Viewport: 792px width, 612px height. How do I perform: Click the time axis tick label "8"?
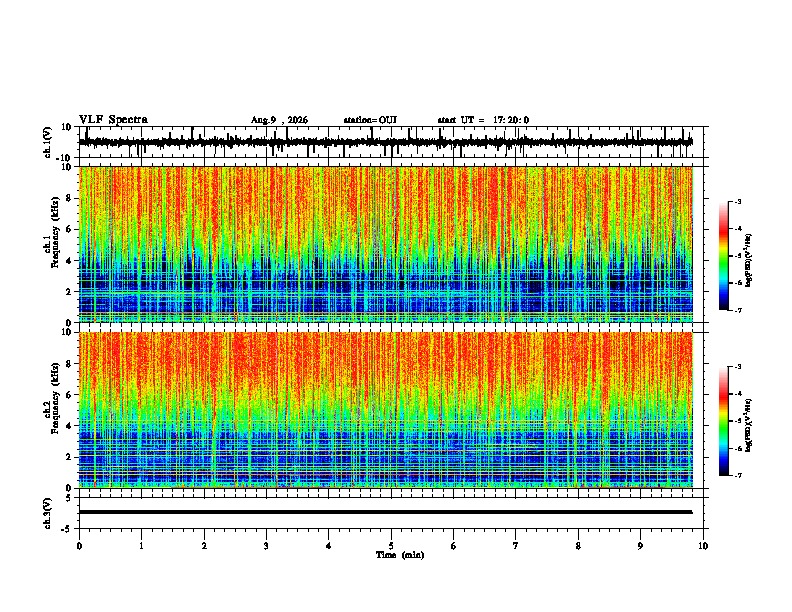click(578, 546)
